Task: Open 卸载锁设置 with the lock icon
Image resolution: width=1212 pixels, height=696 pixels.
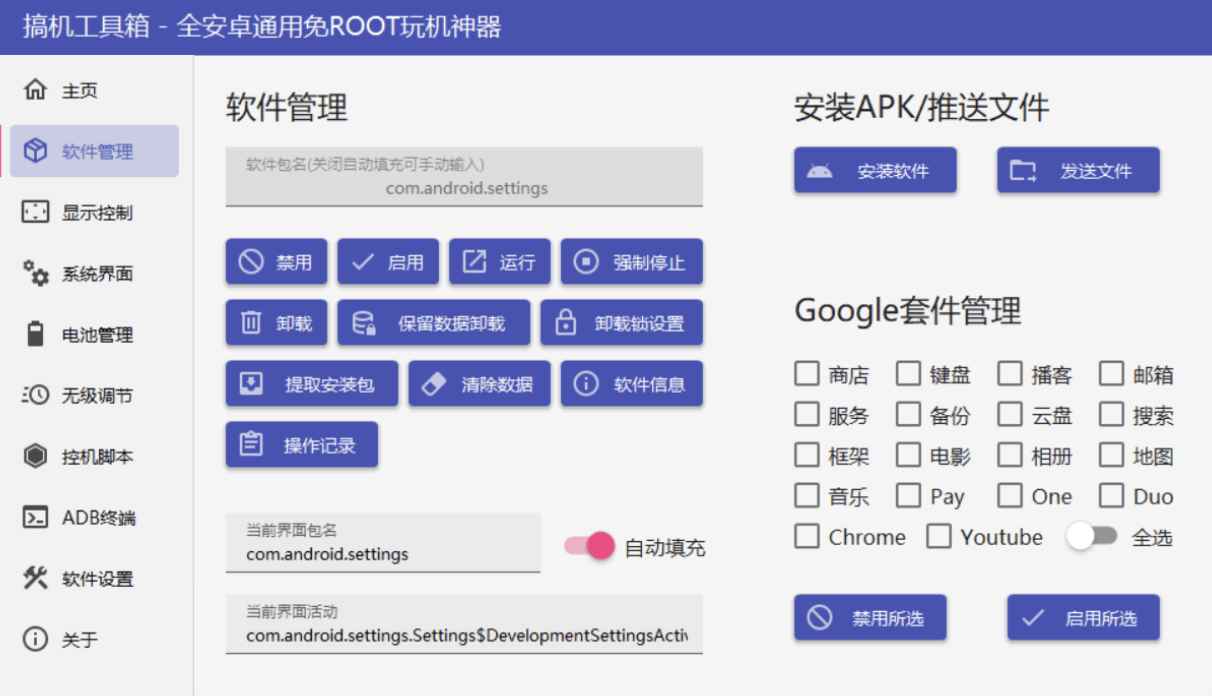Action: click(x=623, y=322)
